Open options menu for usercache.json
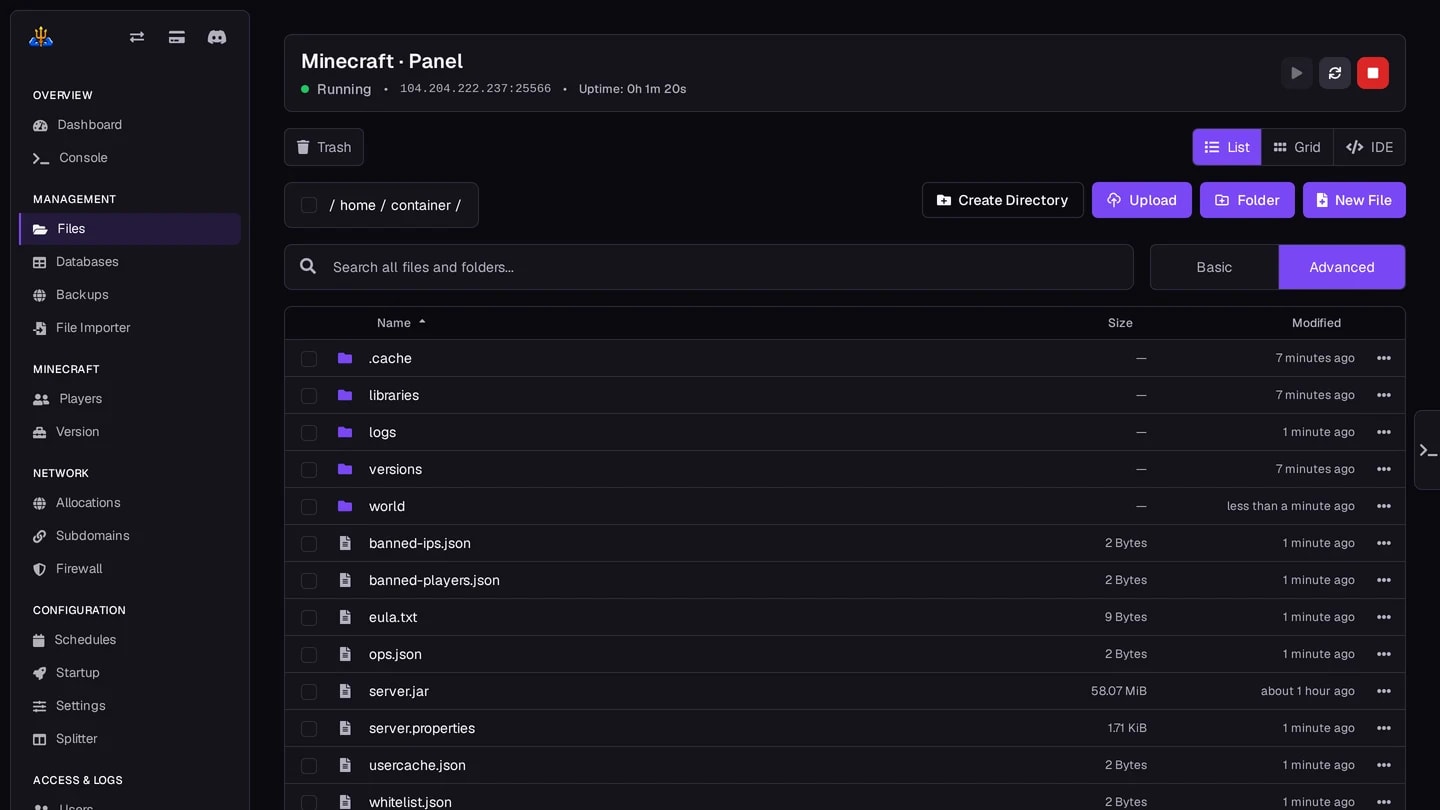The width and height of the screenshot is (1440, 810). click(1384, 765)
